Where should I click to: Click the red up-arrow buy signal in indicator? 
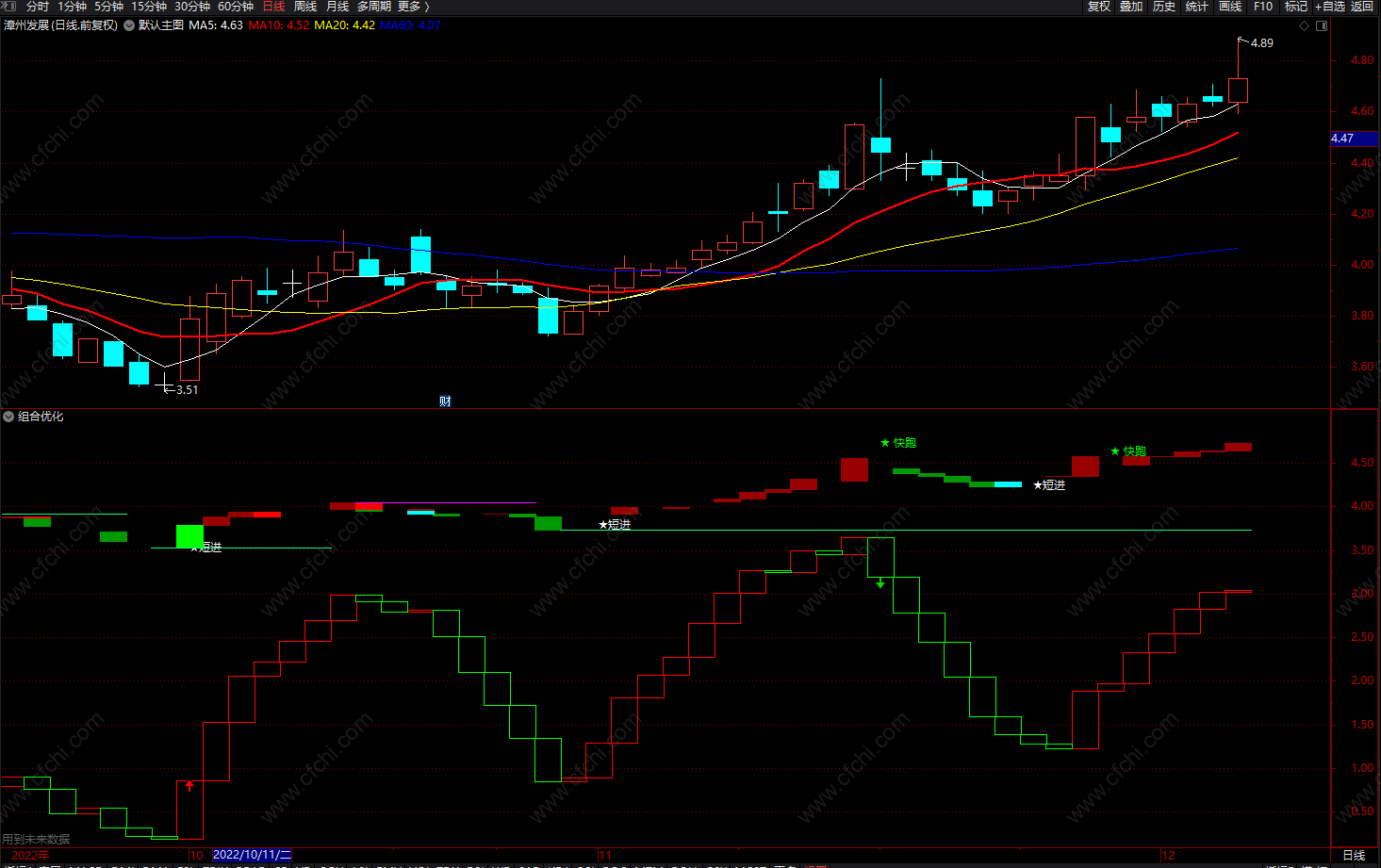coord(189,784)
